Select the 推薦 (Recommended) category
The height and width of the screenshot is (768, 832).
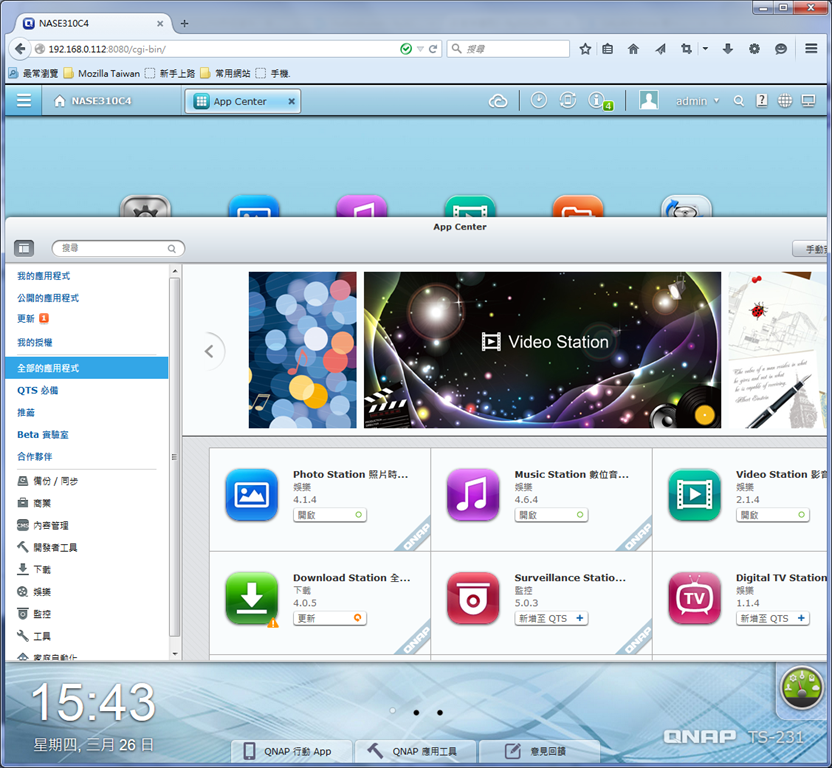[25, 412]
